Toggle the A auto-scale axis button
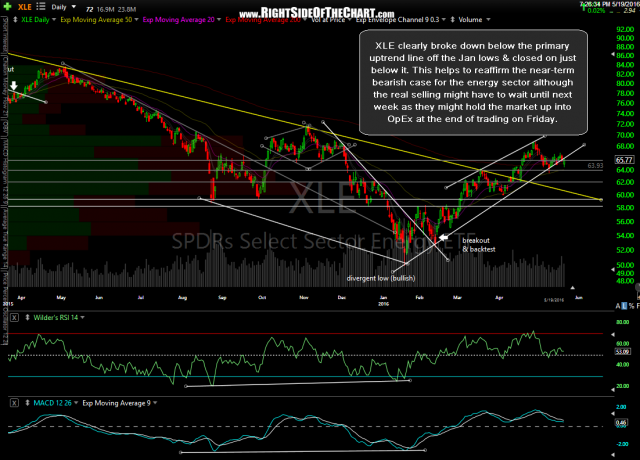The image size is (640, 460). pyautogui.click(x=618, y=306)
